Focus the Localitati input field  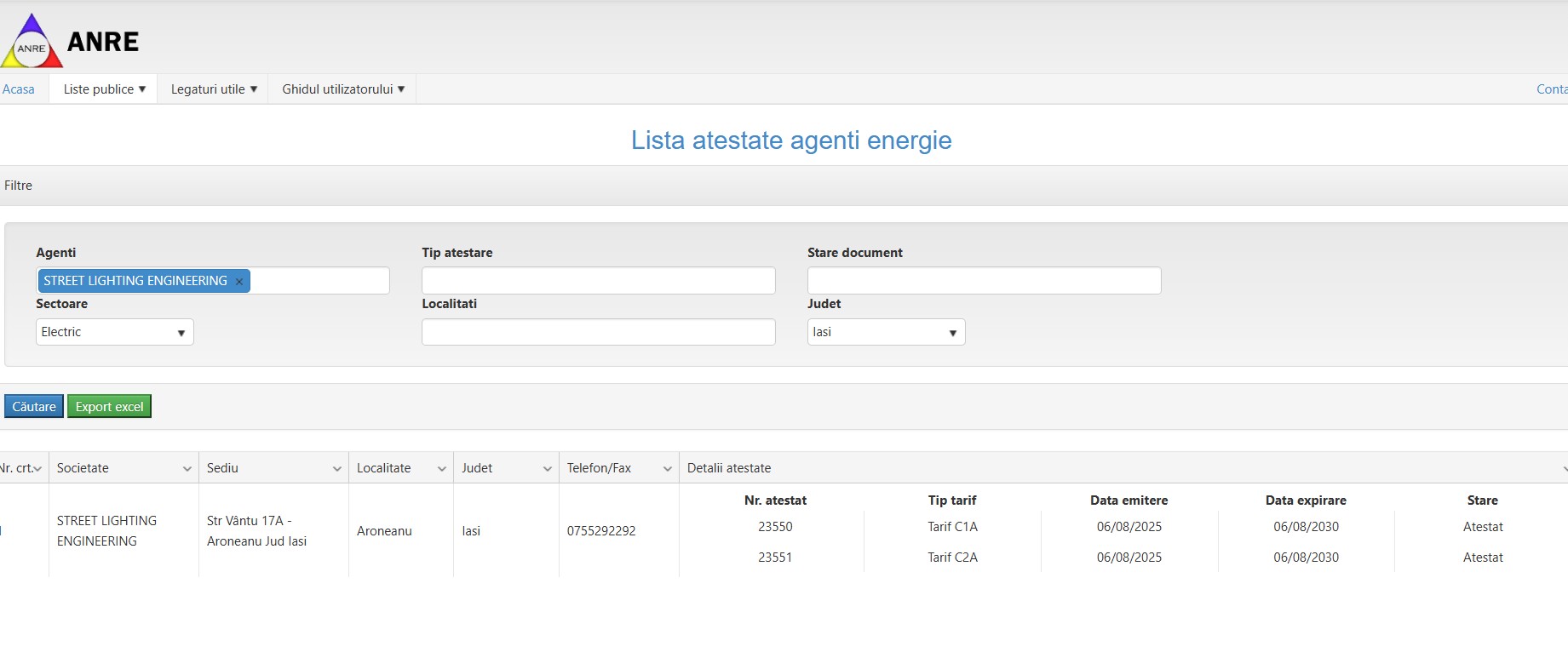pos(598,332)
